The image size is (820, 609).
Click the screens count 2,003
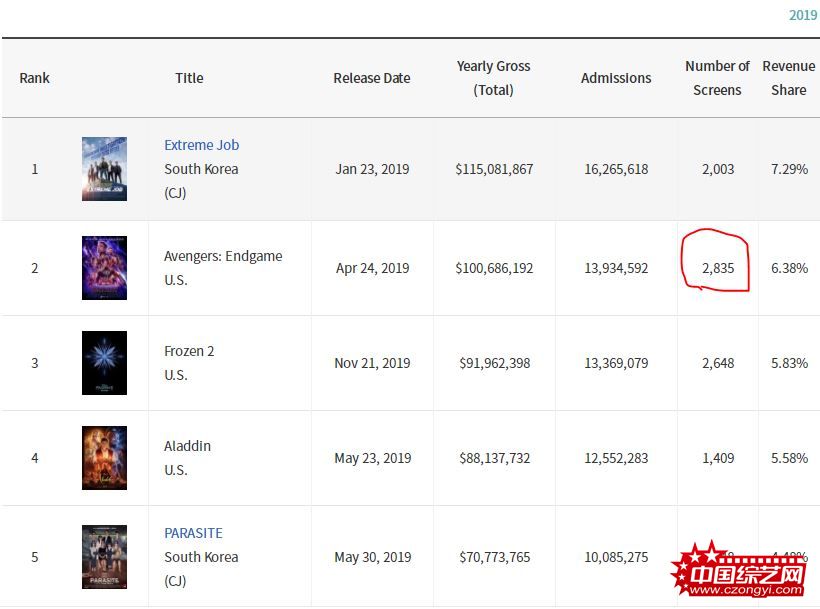[718, 169]
